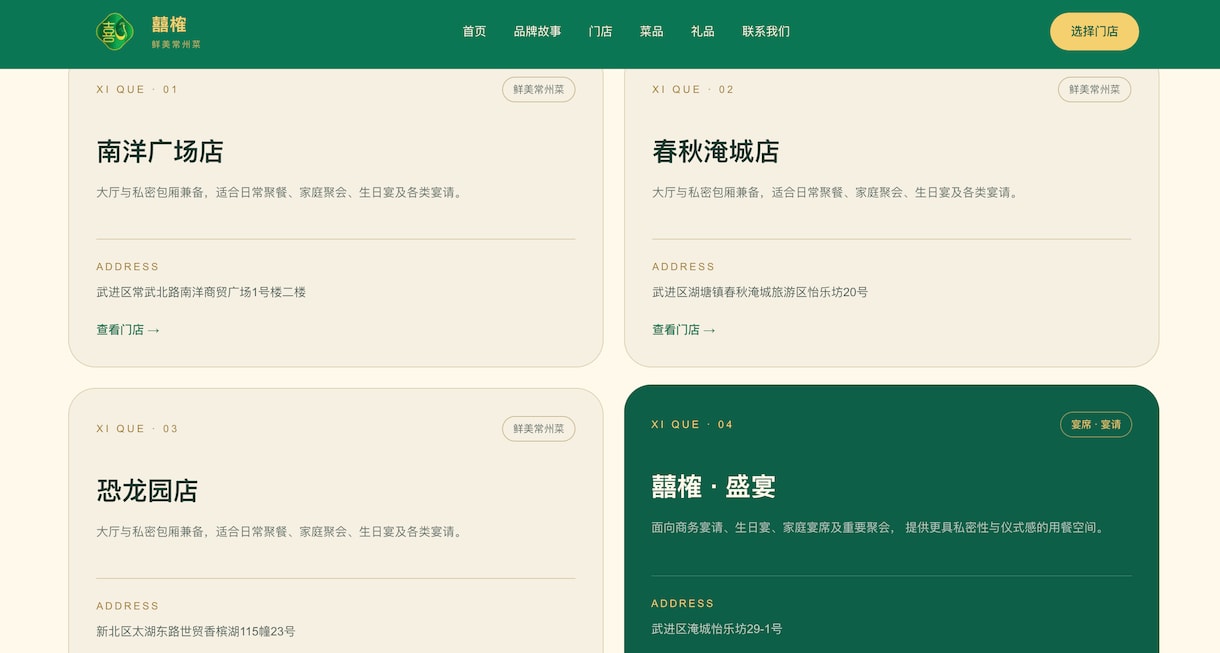Click the 南洋广场店 description text
The width and height of the screenshot is (1220, 653).
282,192
